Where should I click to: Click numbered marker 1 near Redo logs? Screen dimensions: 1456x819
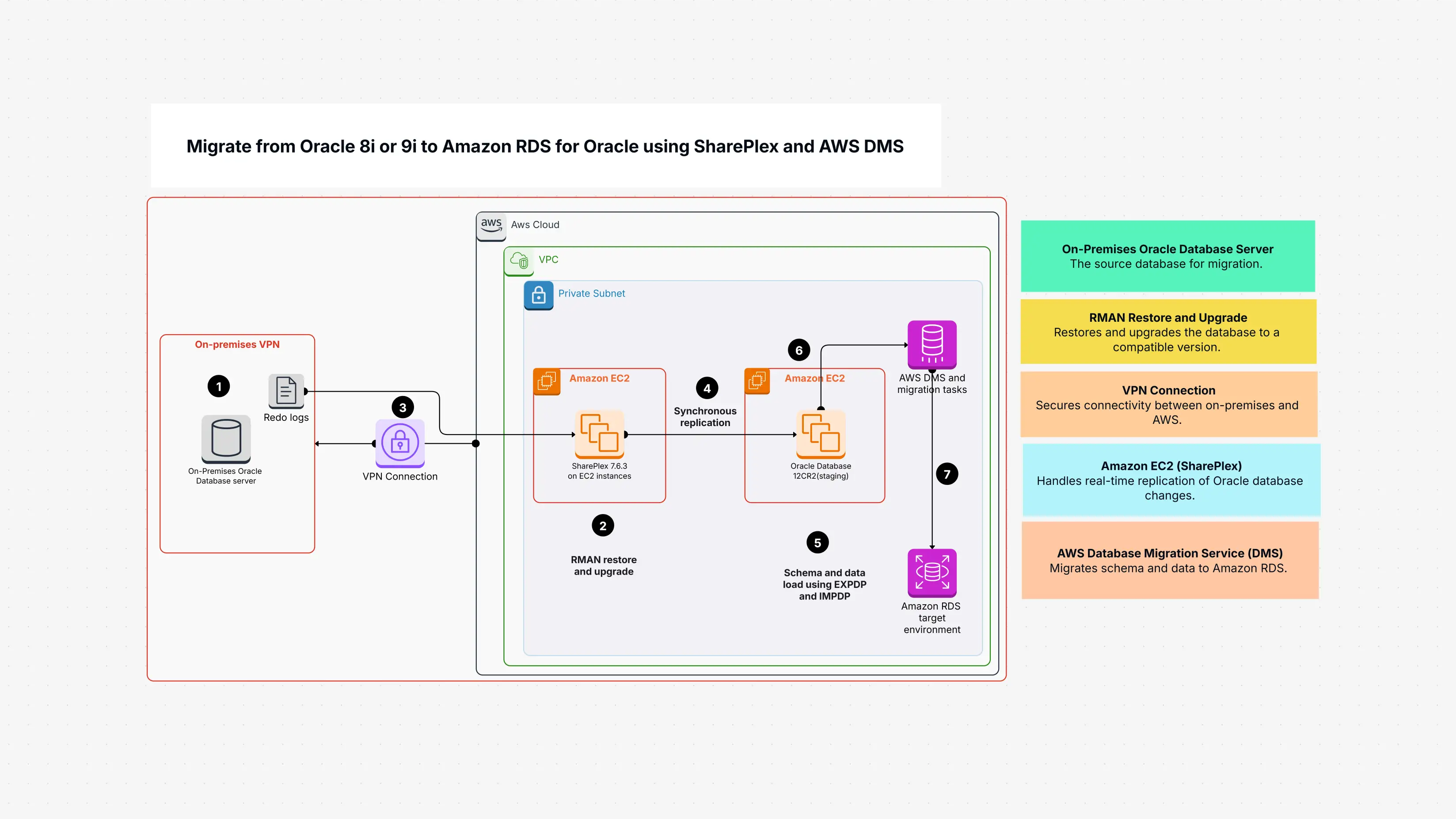tap(219, 386)
